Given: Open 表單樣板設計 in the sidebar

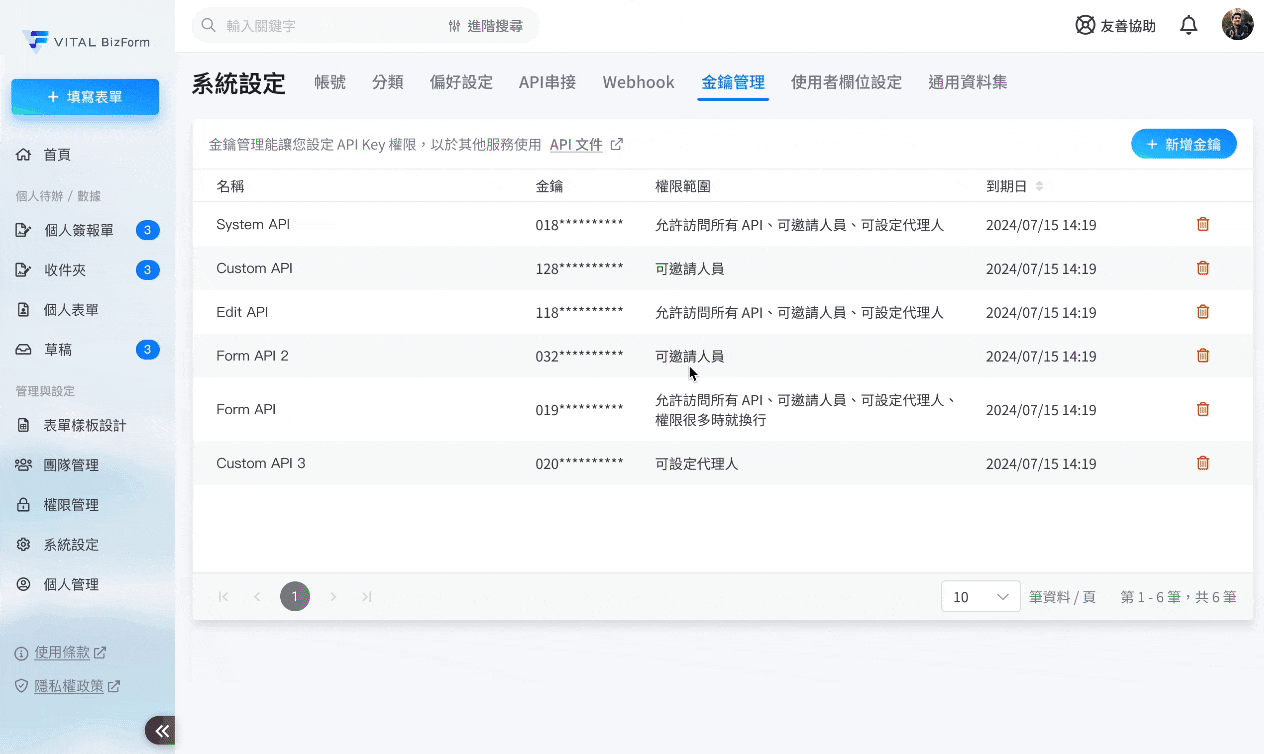Looking at the screenshot, I should click(x=85, y=424).
